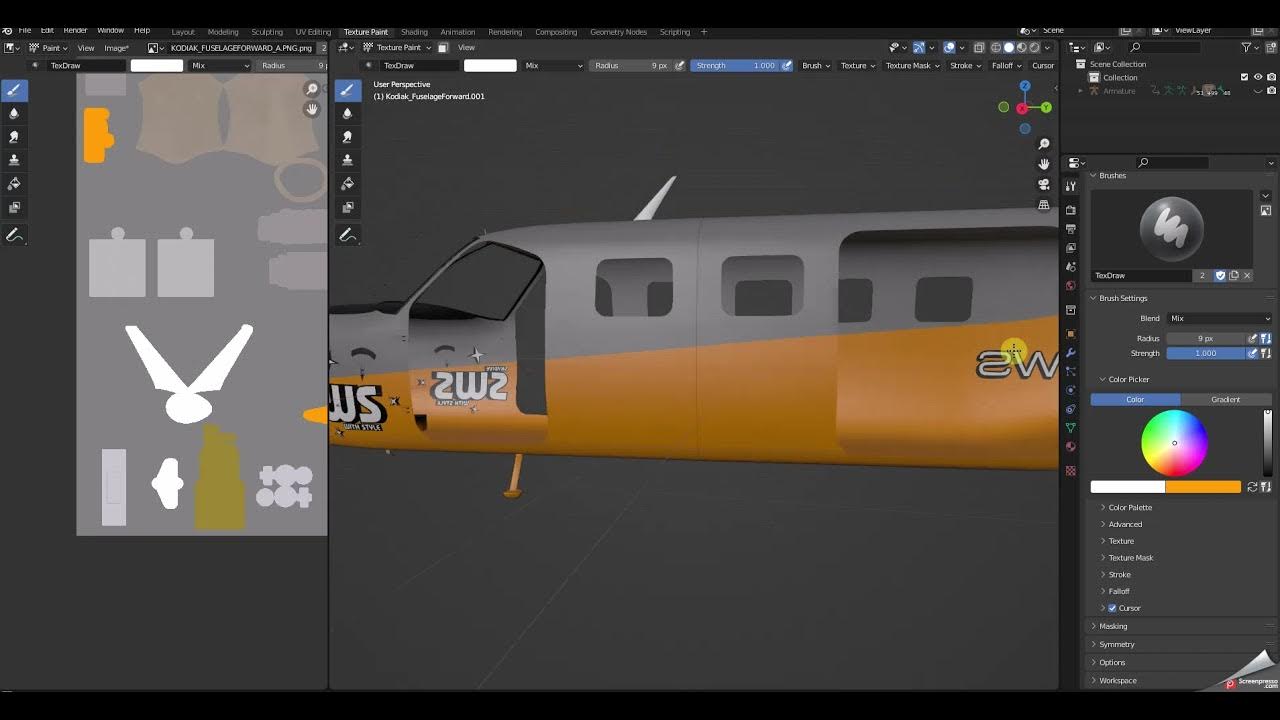Click the pan hand icon in the 3D viewport
The width and height of the screenshot is (1280, 720).
tap(1044, 164)
